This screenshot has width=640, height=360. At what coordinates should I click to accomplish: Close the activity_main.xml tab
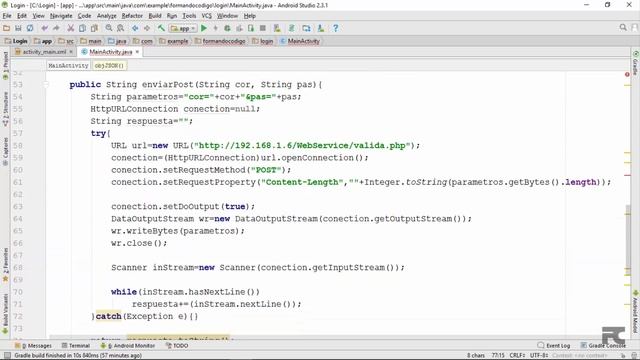click(71, 52)
